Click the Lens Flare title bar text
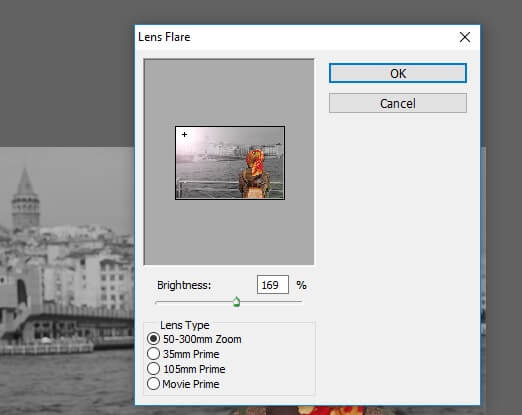The image size is (522, 415). click(164, 37)
